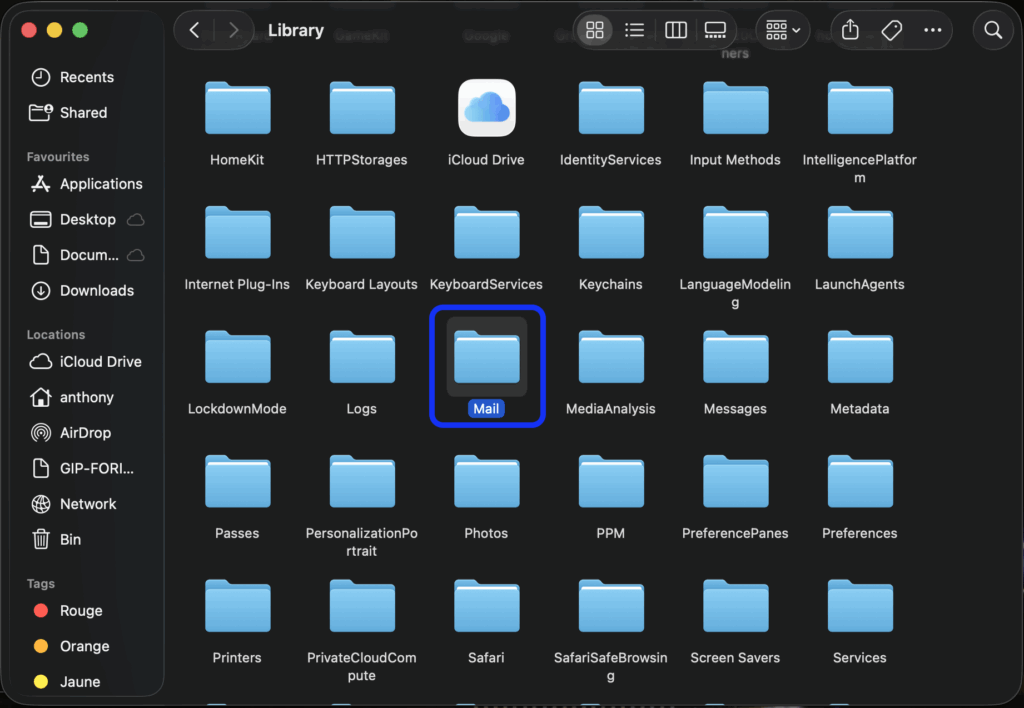
Task: Switch to gallery view
Action: tap(716, 30)
